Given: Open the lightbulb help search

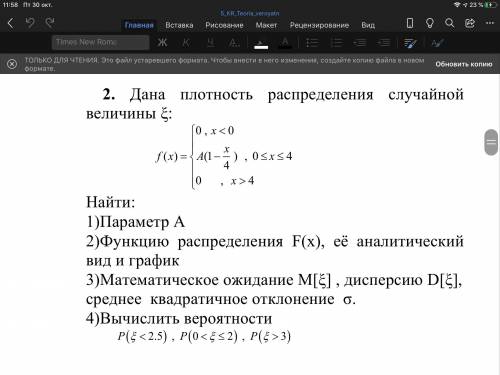Looking at the screenshot, I should 430,23.
